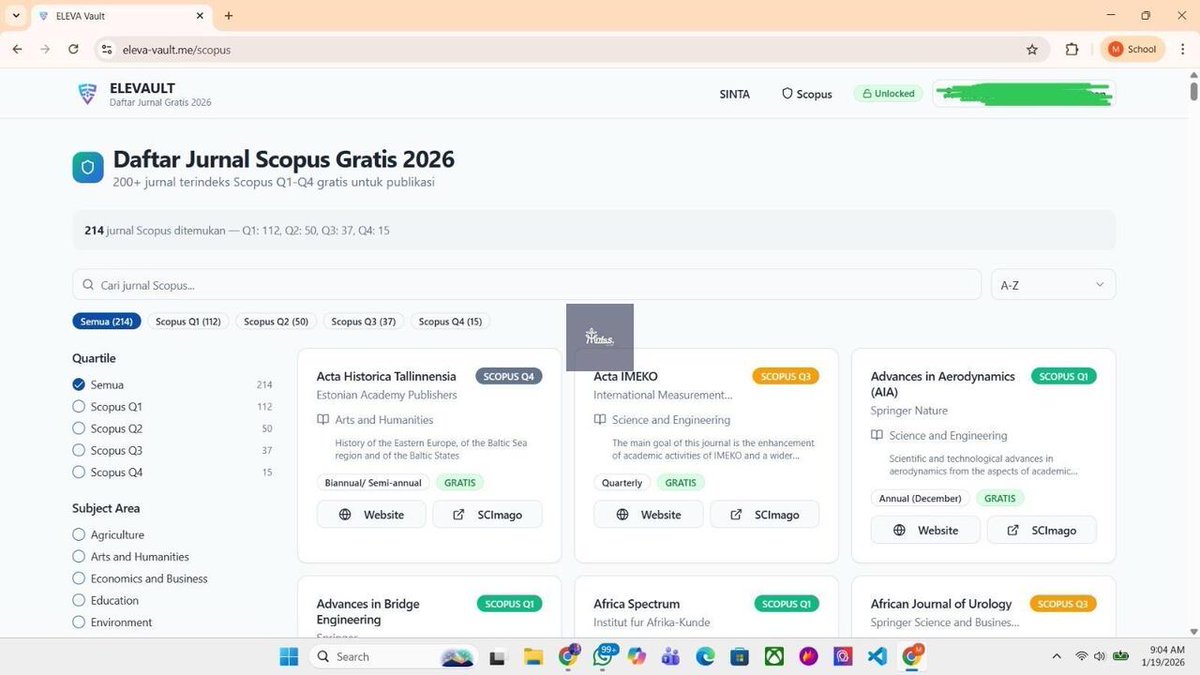Select the Education subject area radio
Image resolution: width=1200 pixels, height=675 pixels.
(x=79, y=600)
